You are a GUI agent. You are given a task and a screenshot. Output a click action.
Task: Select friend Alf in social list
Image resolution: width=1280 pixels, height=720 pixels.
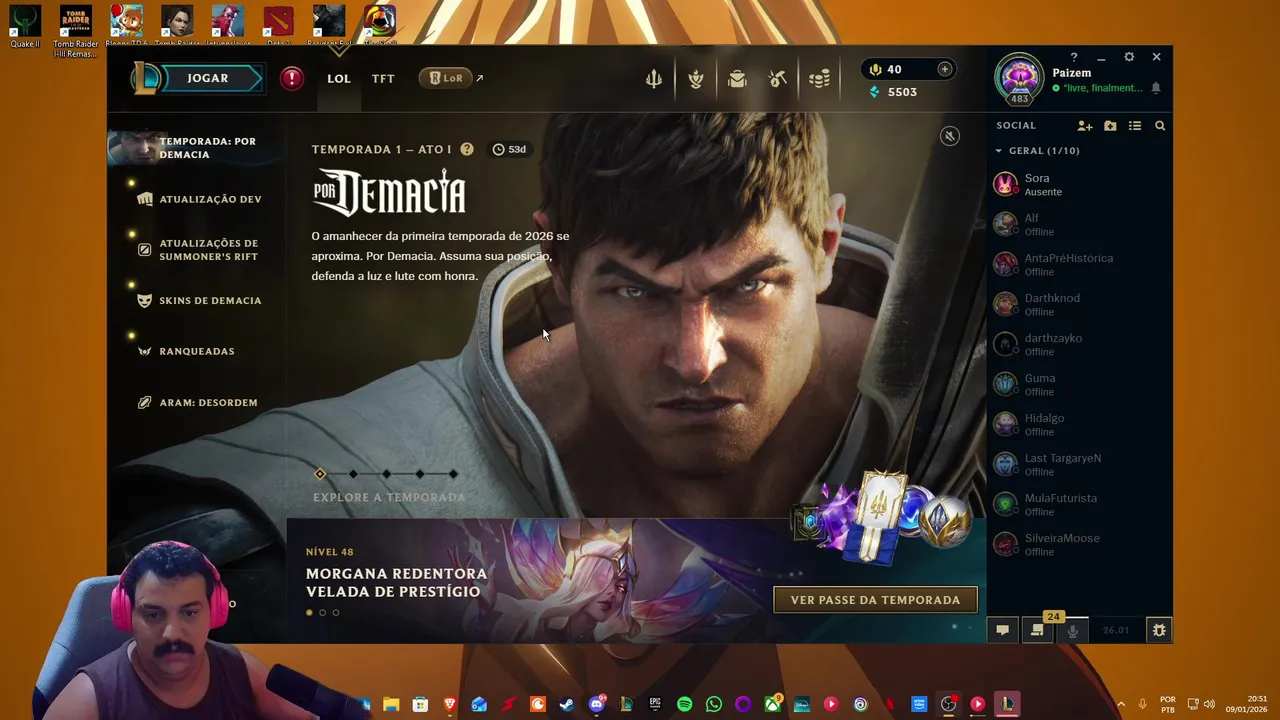point(1079,224)
